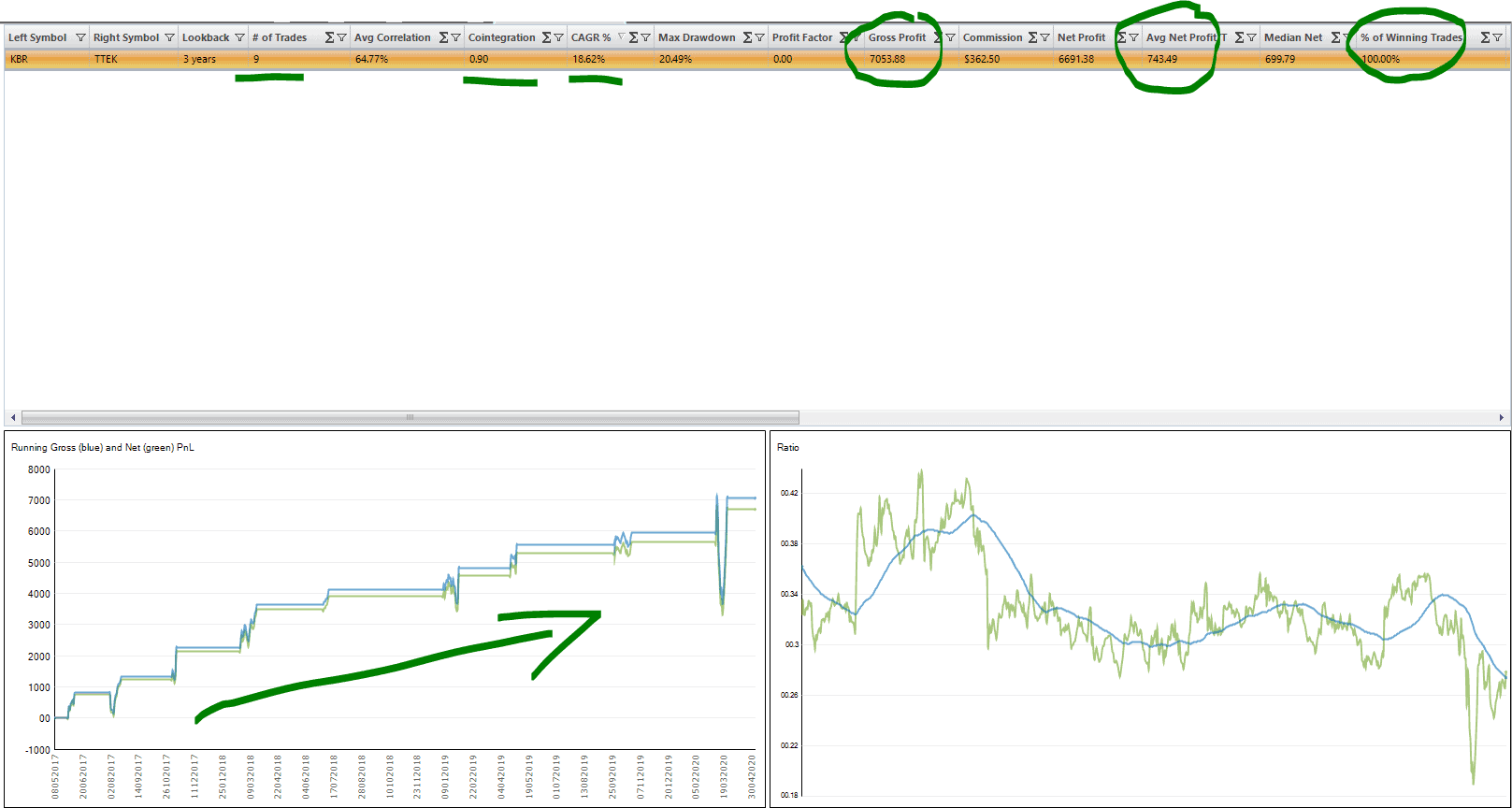Sort by the Max Drawdown column header
Viewport: 1512px width, 808px height.
(697, 37)
